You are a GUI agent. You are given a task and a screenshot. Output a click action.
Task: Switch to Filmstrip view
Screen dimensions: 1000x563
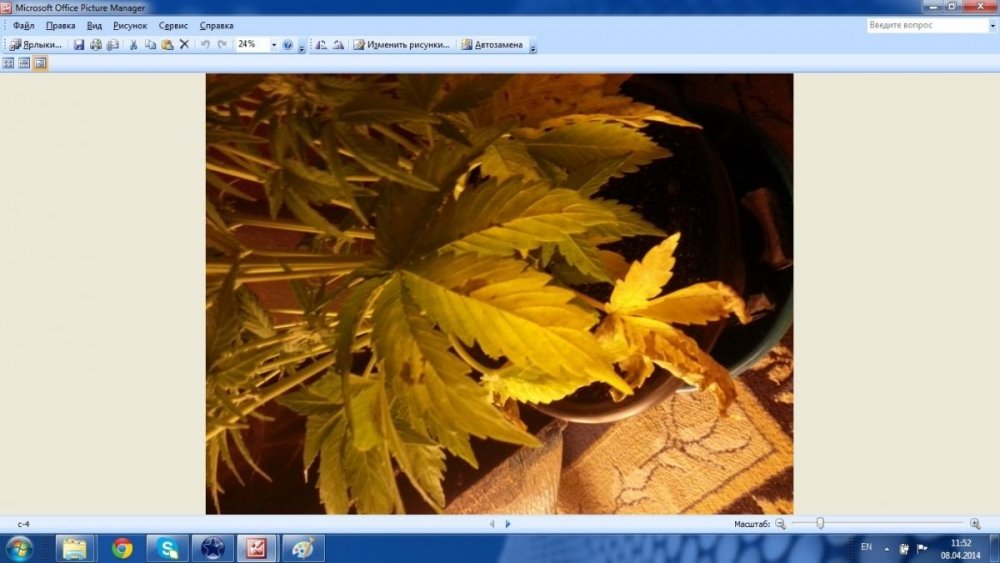(24, 63)
